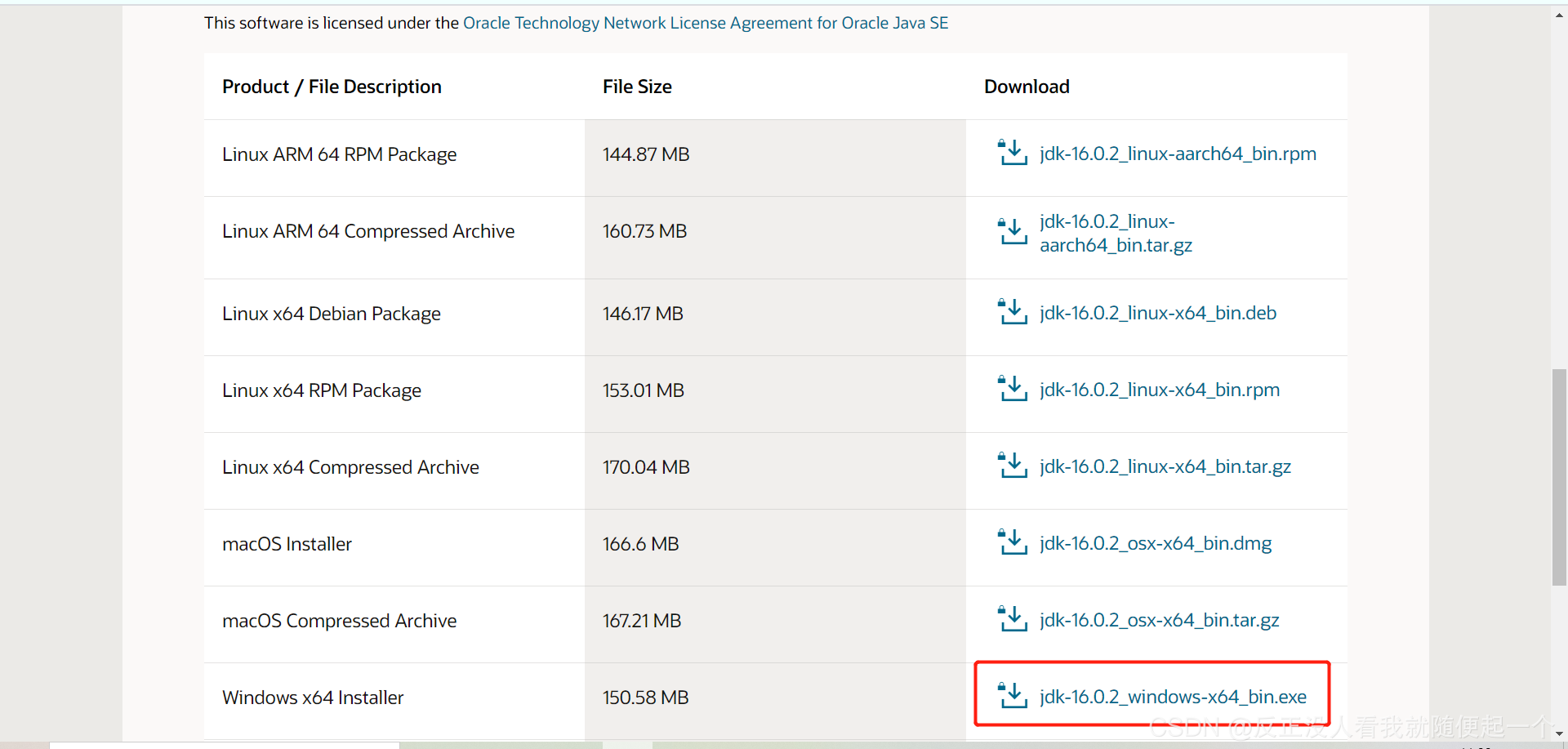The height and width of the screenshot is (749, 1568).
Task: Click the 146.17 MB file size
Action: 643,314
